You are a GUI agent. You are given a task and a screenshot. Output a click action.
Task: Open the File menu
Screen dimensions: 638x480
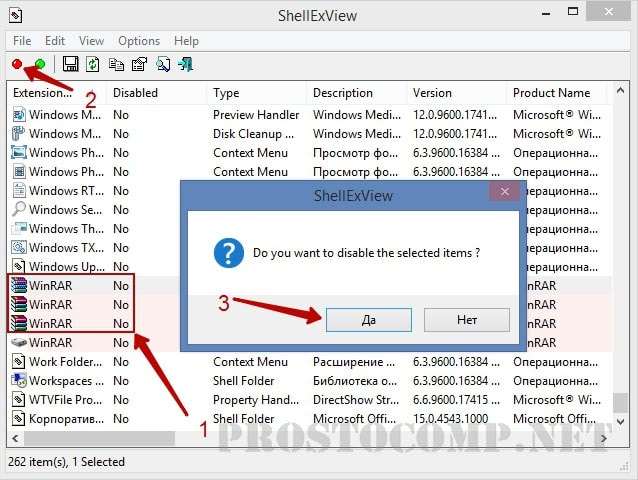(x=22, y=41)
